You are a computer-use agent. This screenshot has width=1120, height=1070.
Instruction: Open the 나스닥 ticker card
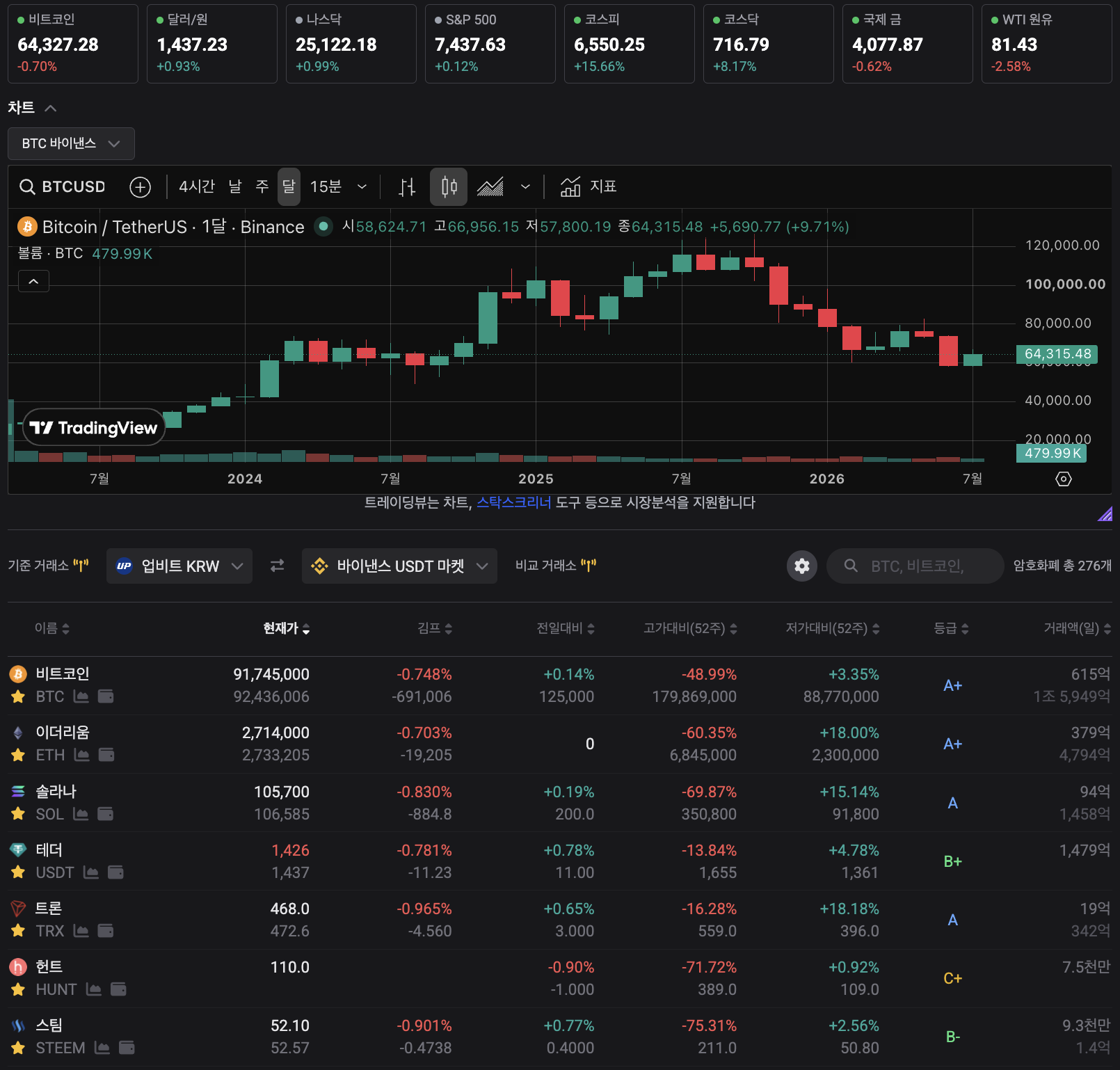(x=351, y=44)
